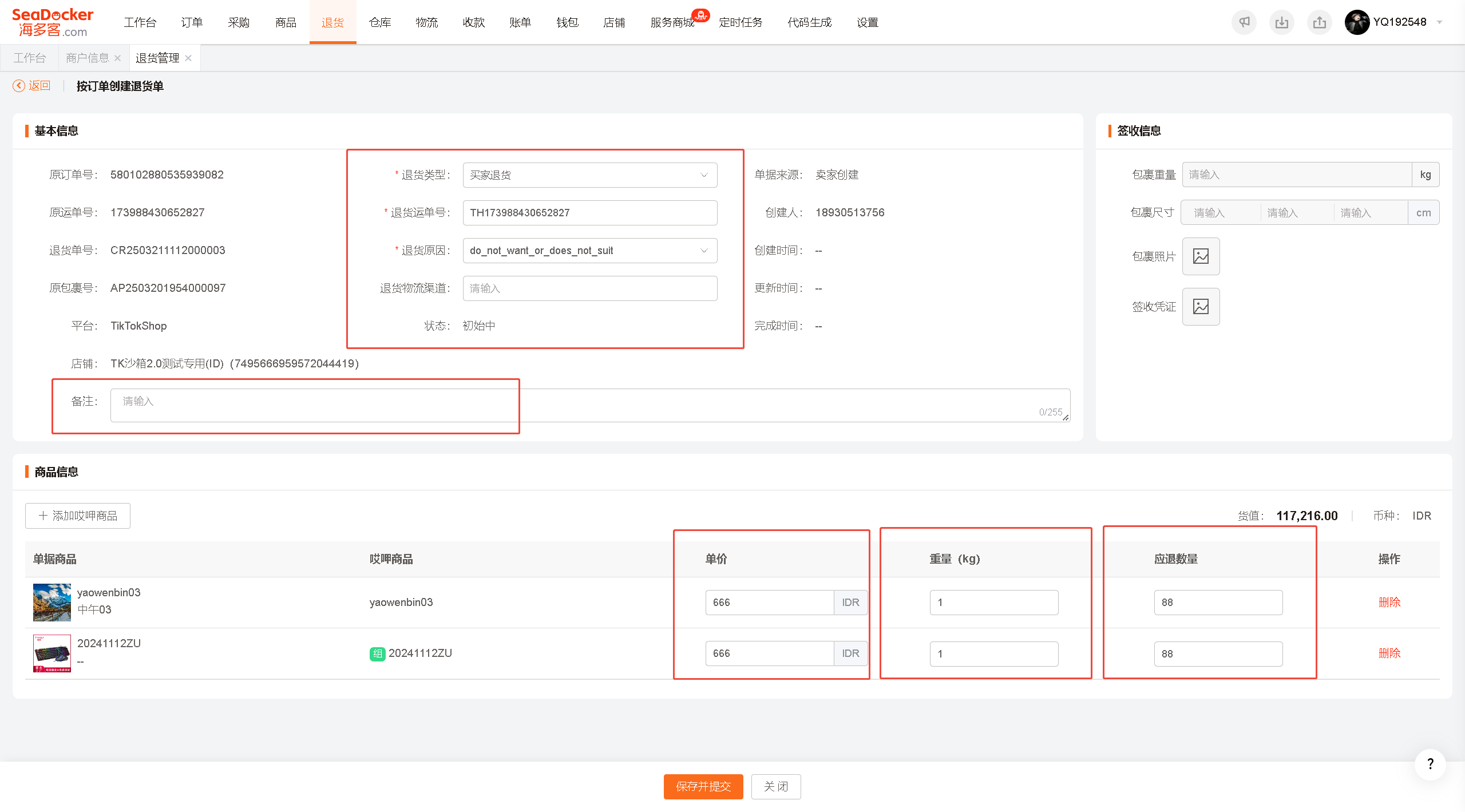This screenshot has height=812, width=1465.
Task: Switch to the 工作台 page tab
Action: [29, 58]
